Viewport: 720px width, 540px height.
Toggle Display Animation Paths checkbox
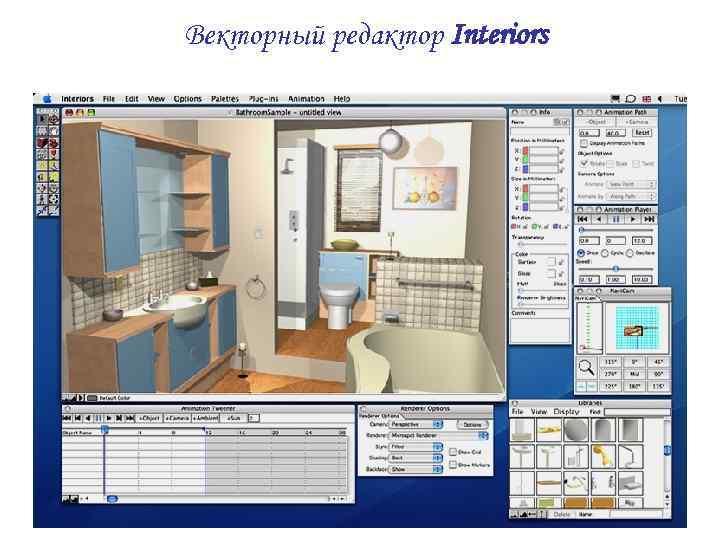point(584,143)
